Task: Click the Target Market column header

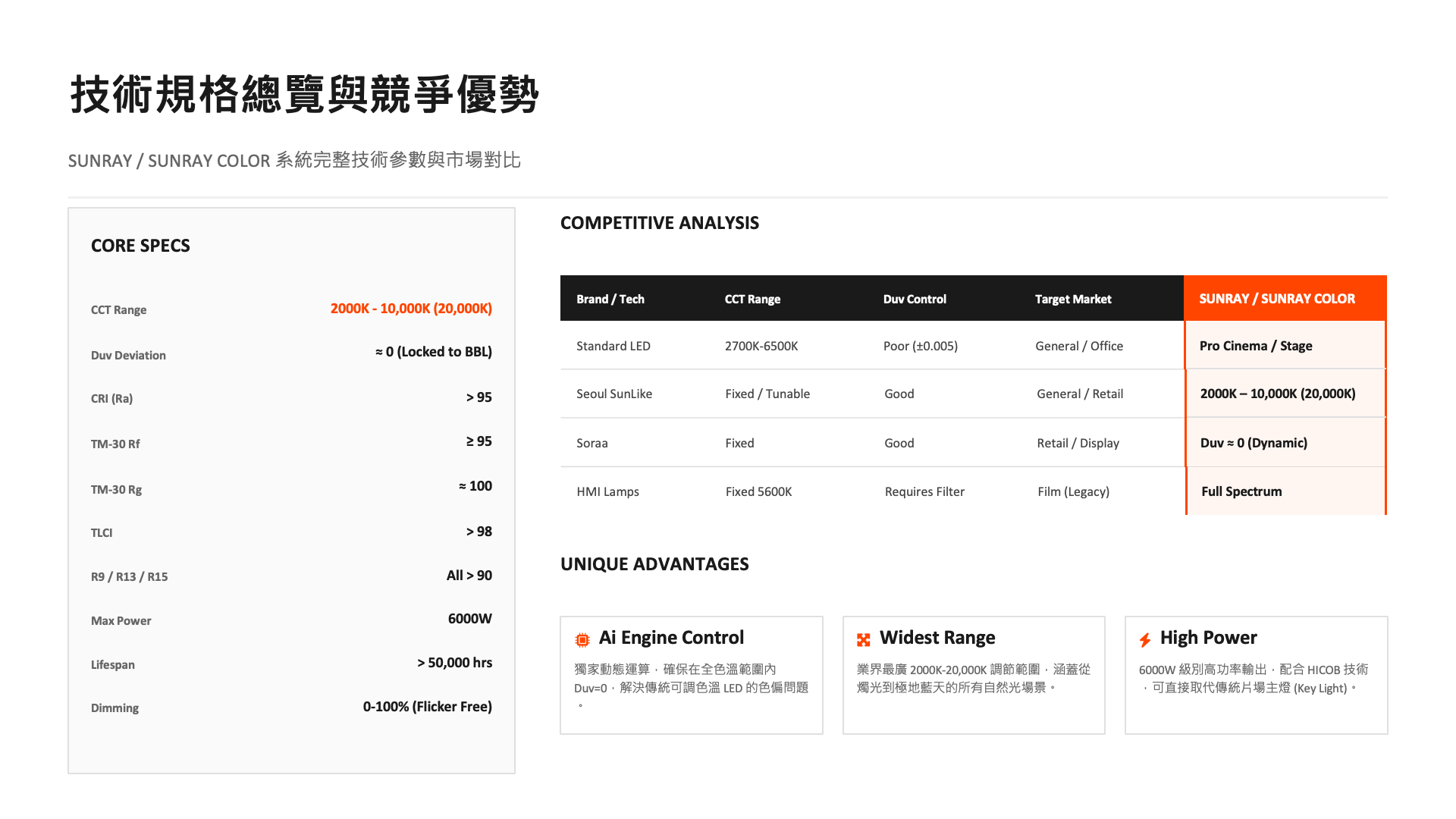Action: point(1073,299)
